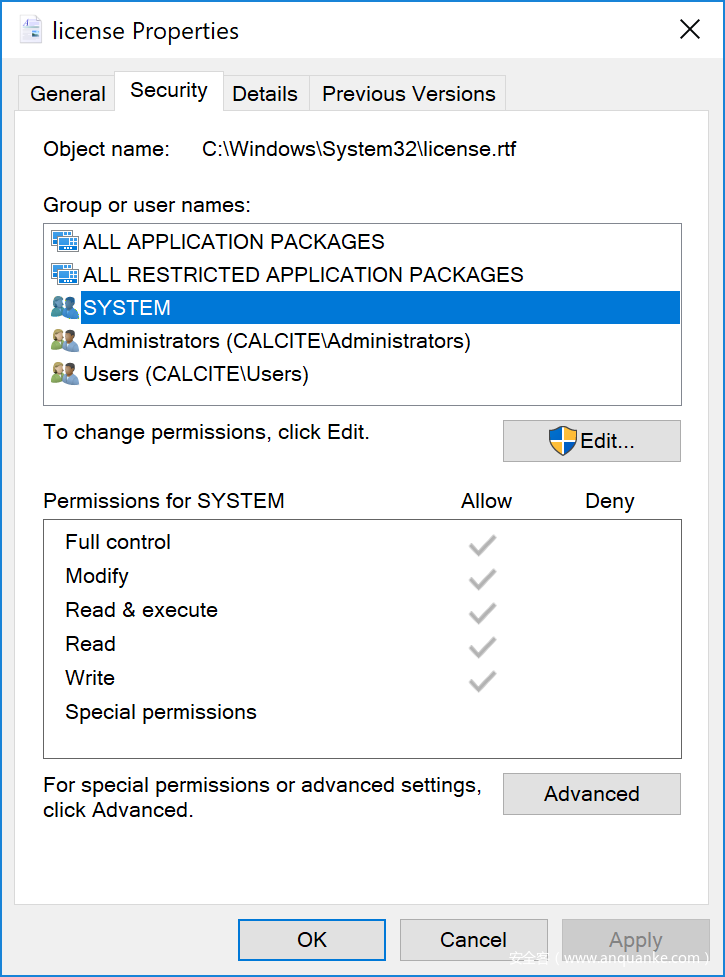Click the UAC shield icon on Edit
This screenshot has width=725, height=977.
point(563,441)
